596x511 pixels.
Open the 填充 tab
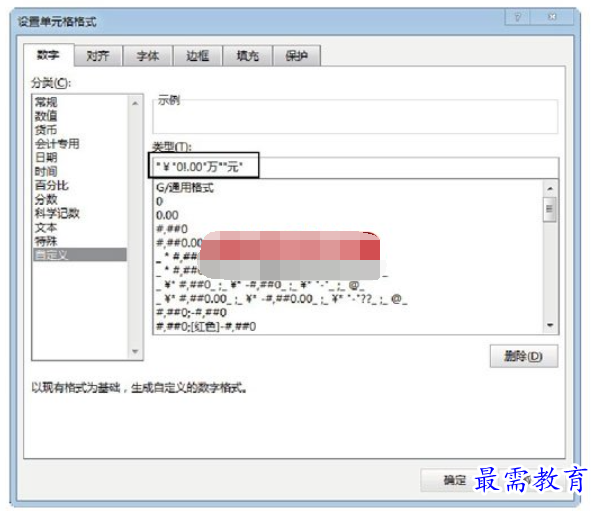coord(247,56)
